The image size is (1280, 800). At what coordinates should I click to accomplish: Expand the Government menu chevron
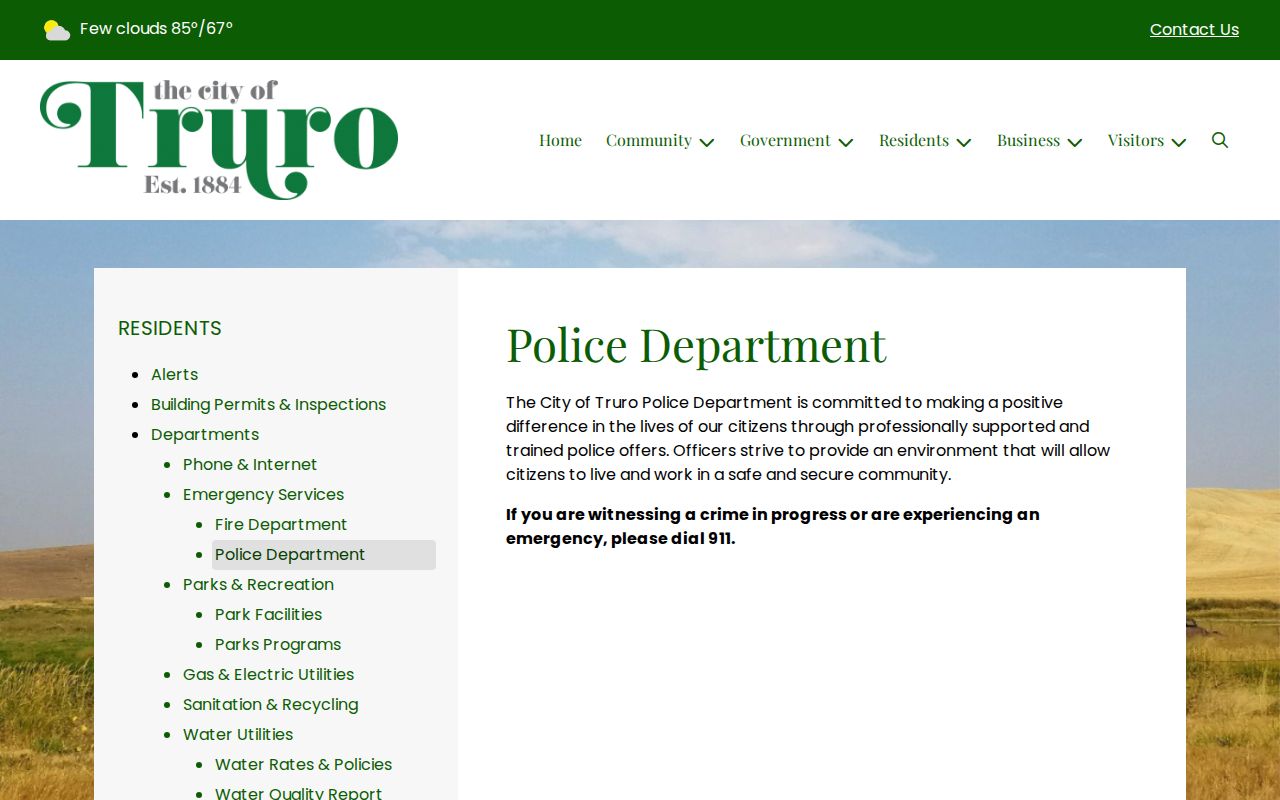click(846, 142)
